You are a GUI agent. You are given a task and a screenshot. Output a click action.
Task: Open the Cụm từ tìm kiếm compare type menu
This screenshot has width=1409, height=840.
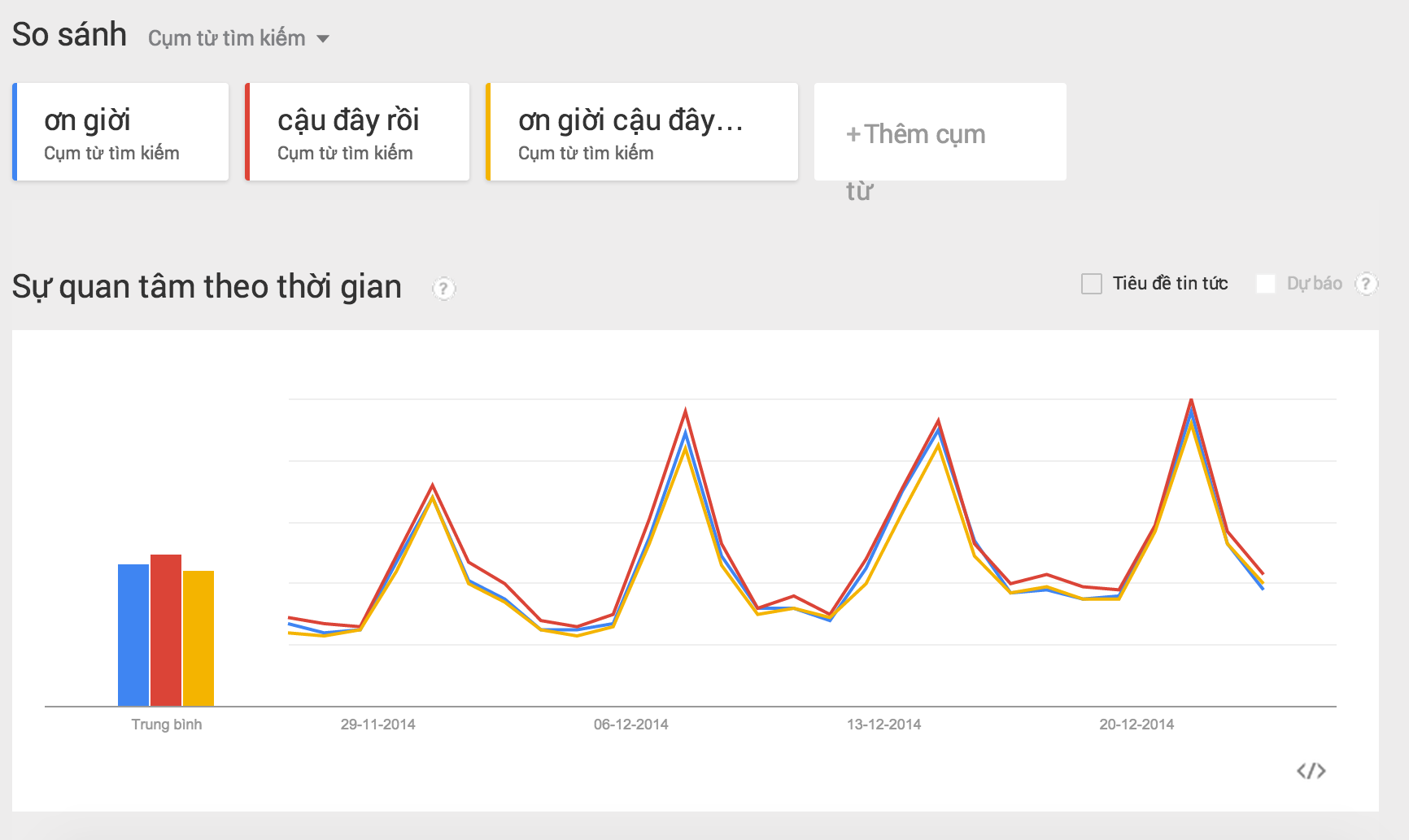227,38
